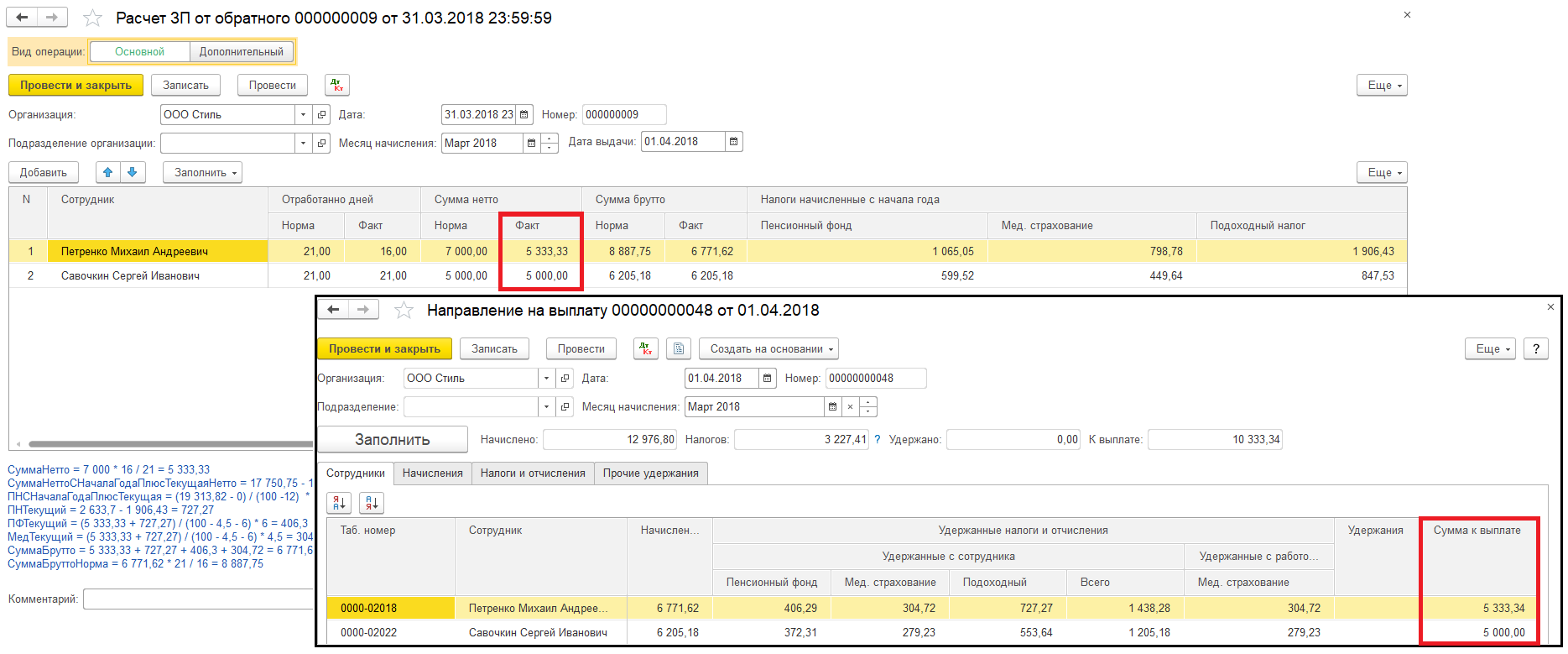Open Еще menu above the employee table
The height and width of the screenshot is (654, 1568).
point(1382,172)
